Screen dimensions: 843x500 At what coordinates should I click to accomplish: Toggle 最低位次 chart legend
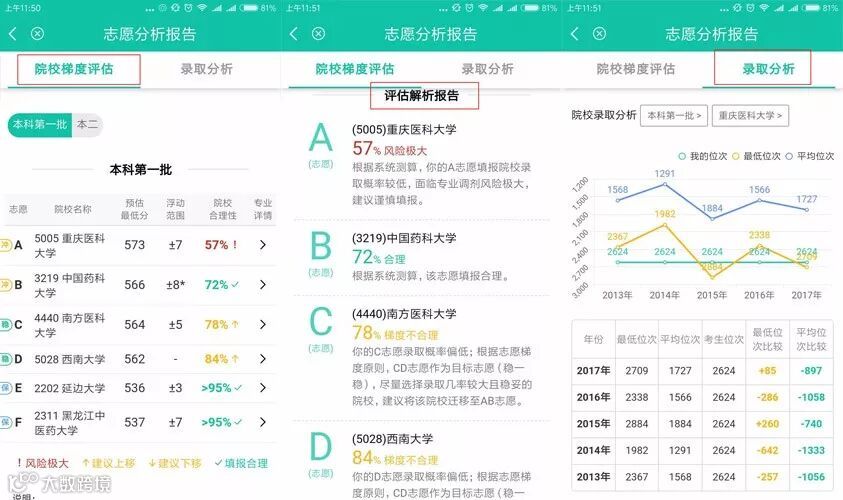tap(756, 156)
